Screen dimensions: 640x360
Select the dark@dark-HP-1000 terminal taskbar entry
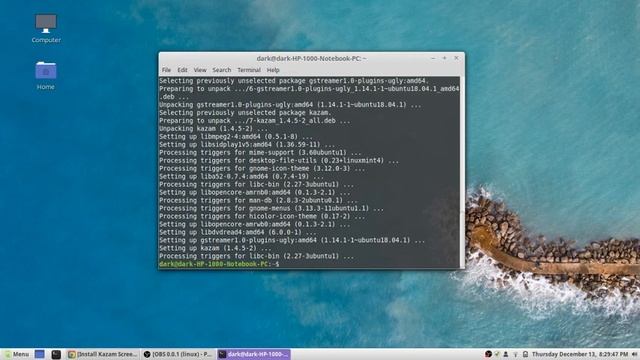(x=253, y=354)
